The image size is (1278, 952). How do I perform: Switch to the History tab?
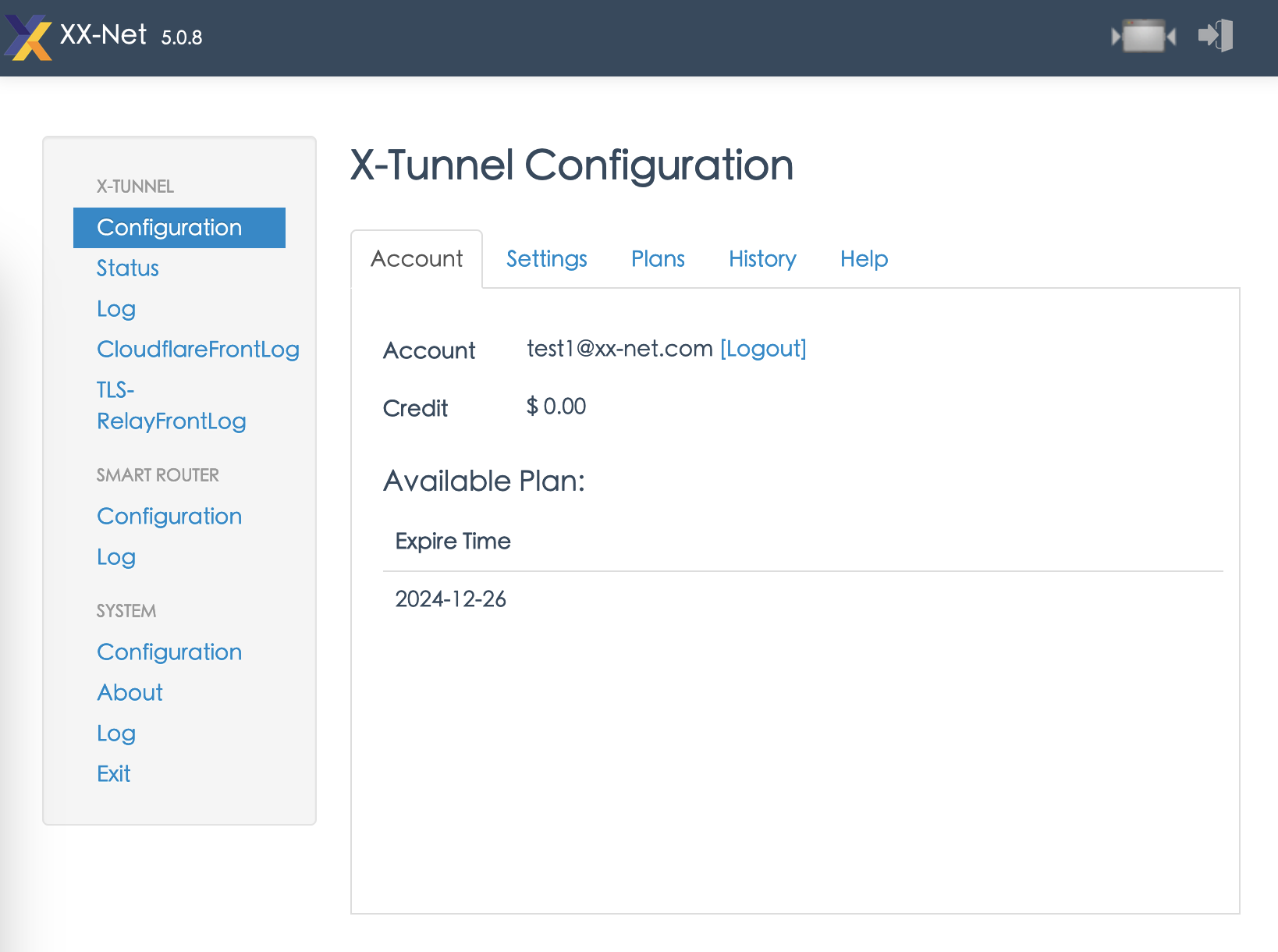click(762, 259)
